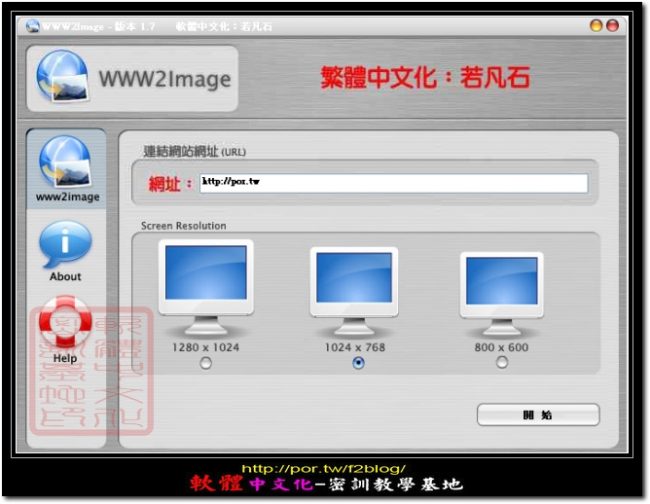Click the 800 x 600 monitor icon
This screenshot has width=650, height=504.
point(500,292)
